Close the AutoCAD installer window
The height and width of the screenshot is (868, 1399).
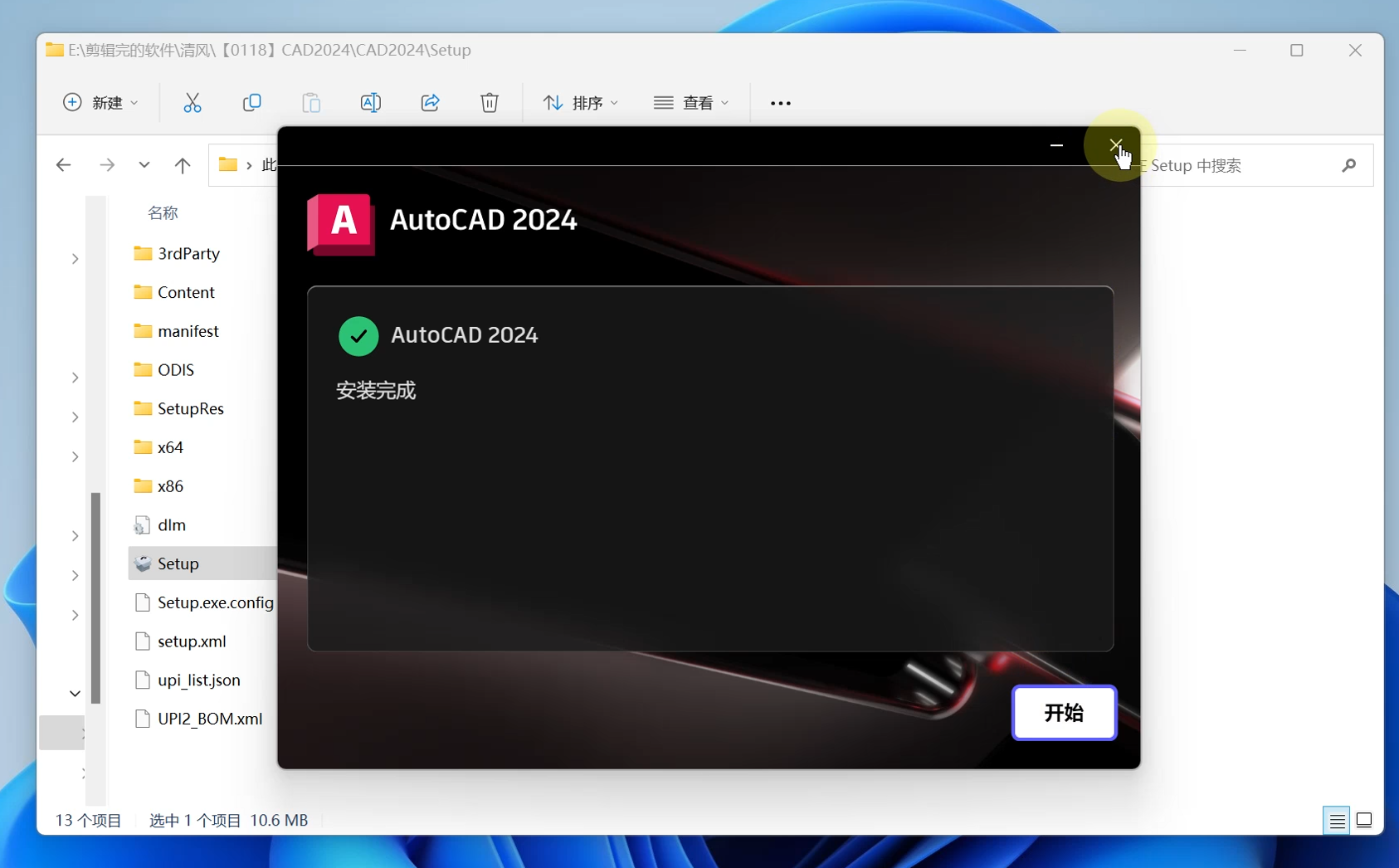point(1116,145)
